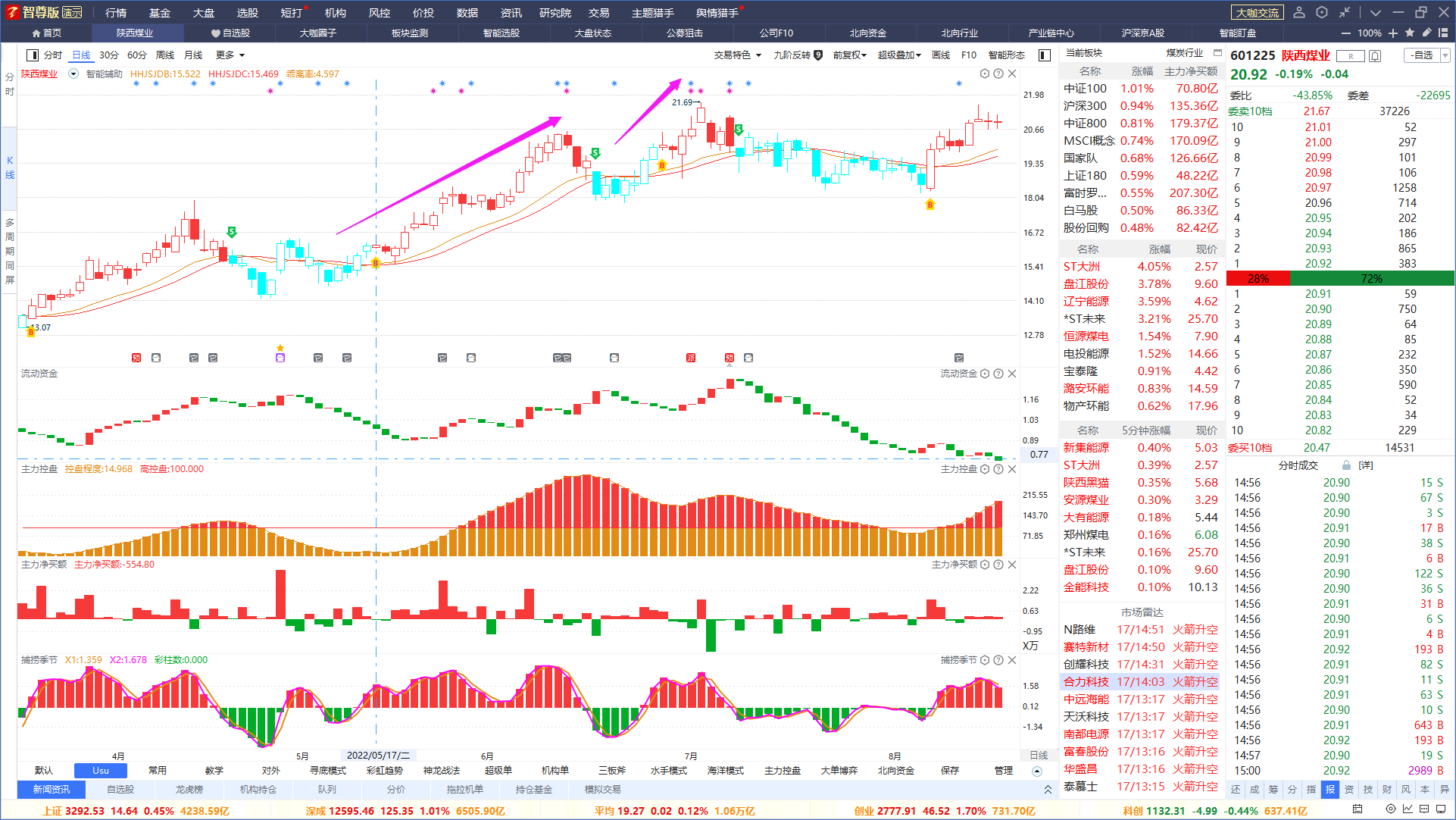Expand the 更多 period dropdown
This screenshot has width=1456, height=820.
click(x=230, y=55)
